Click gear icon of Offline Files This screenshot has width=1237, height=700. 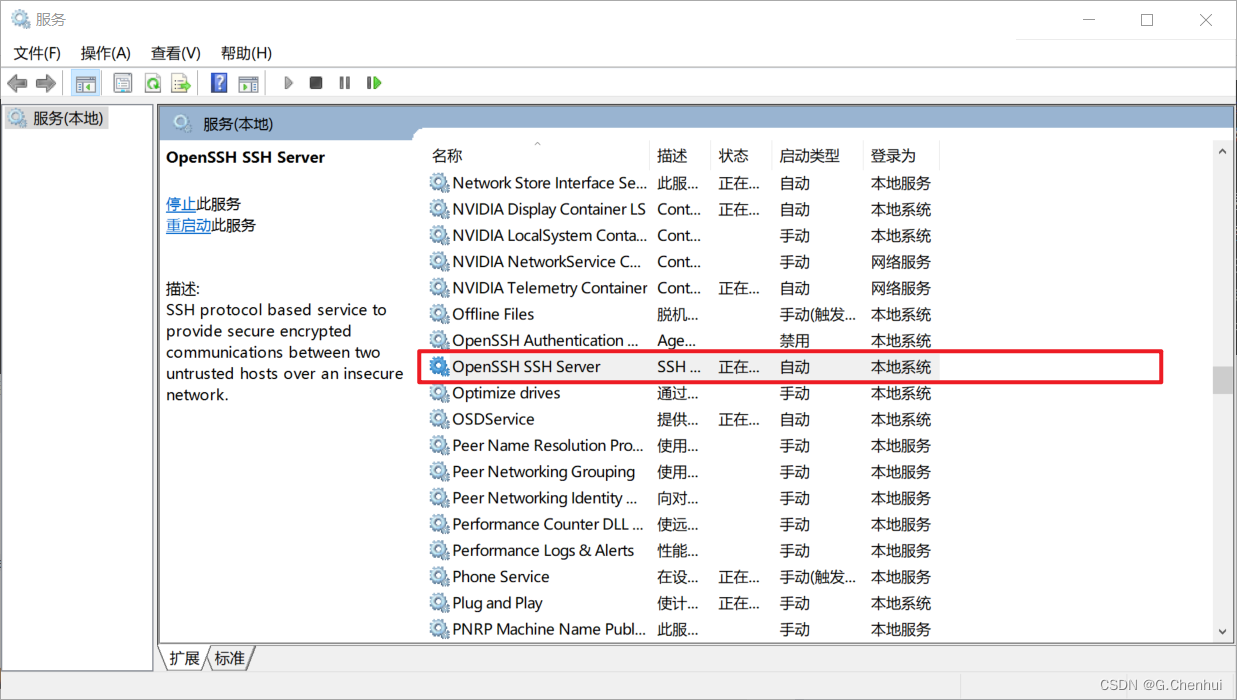point(439,314)
